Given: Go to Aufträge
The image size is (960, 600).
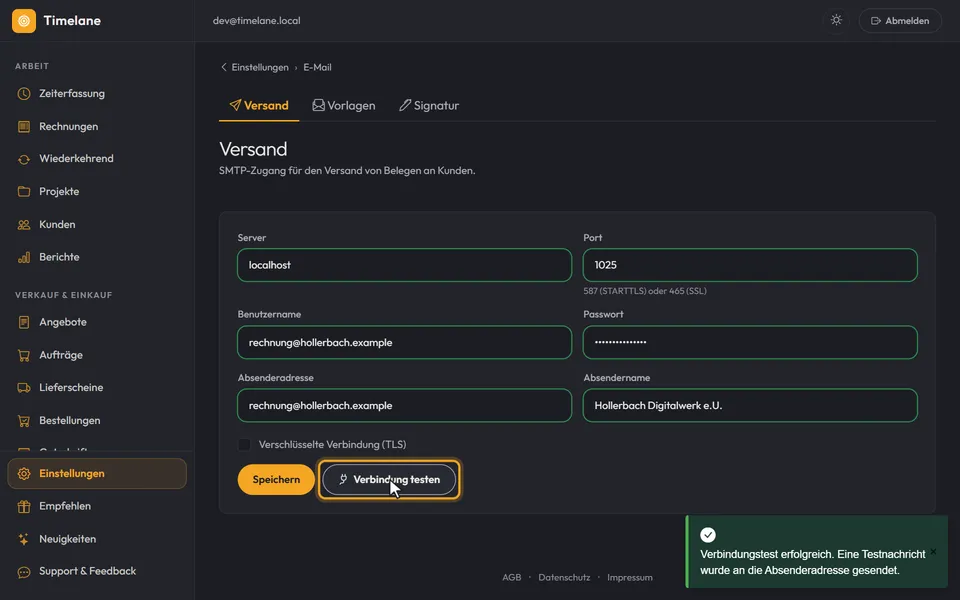Looking at the screenshot, I should [x=97, y=355].
